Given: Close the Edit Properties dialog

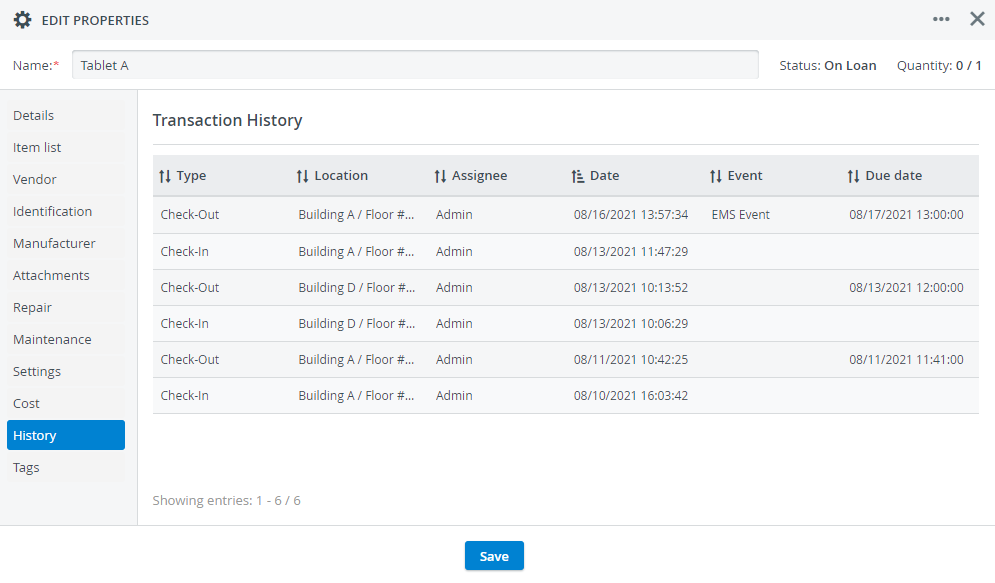Looking at the screenshot, I should [977, 19].
